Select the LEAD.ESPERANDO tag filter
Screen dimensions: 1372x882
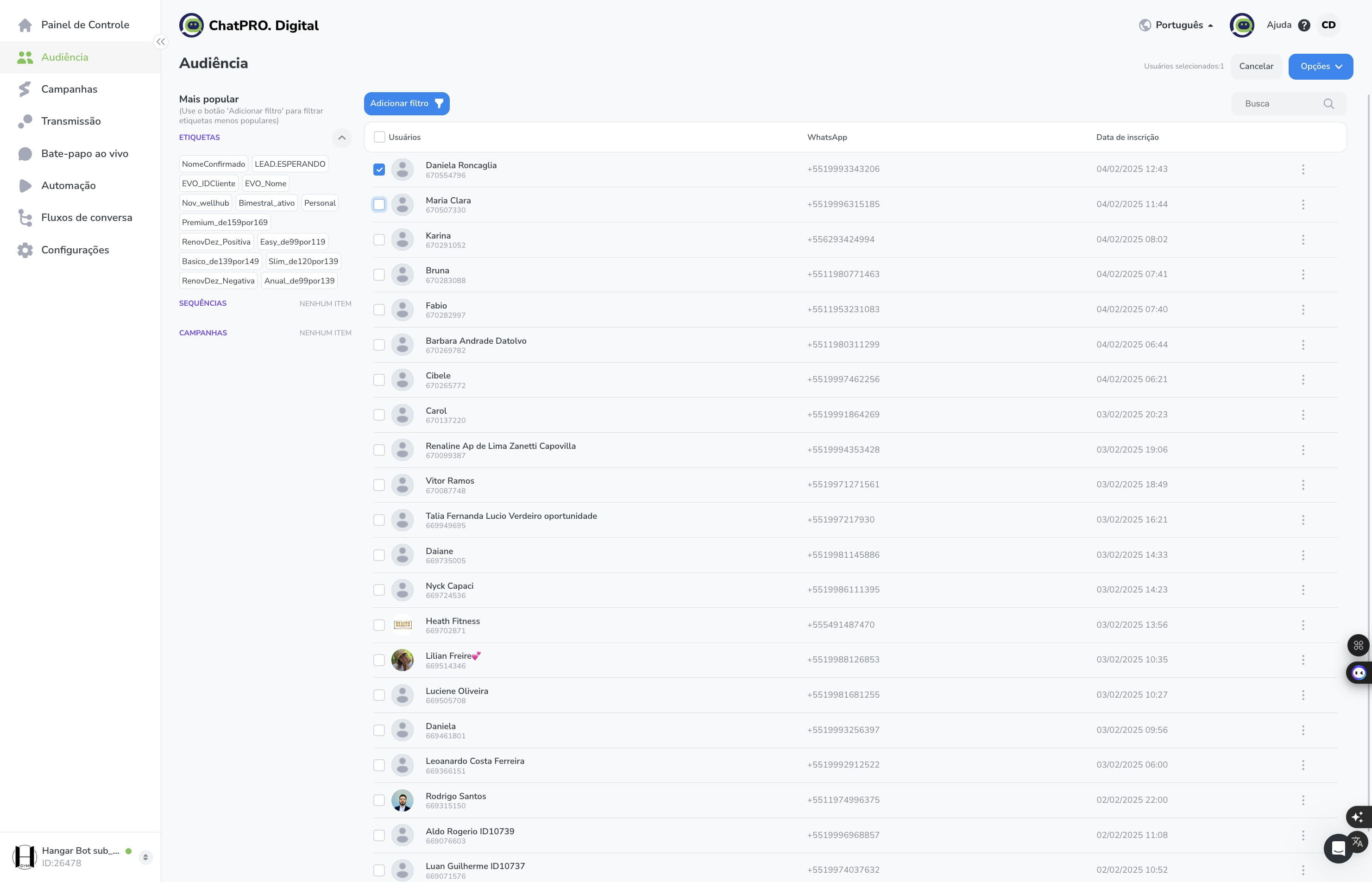pyautogui.click(x=290, y=164)
